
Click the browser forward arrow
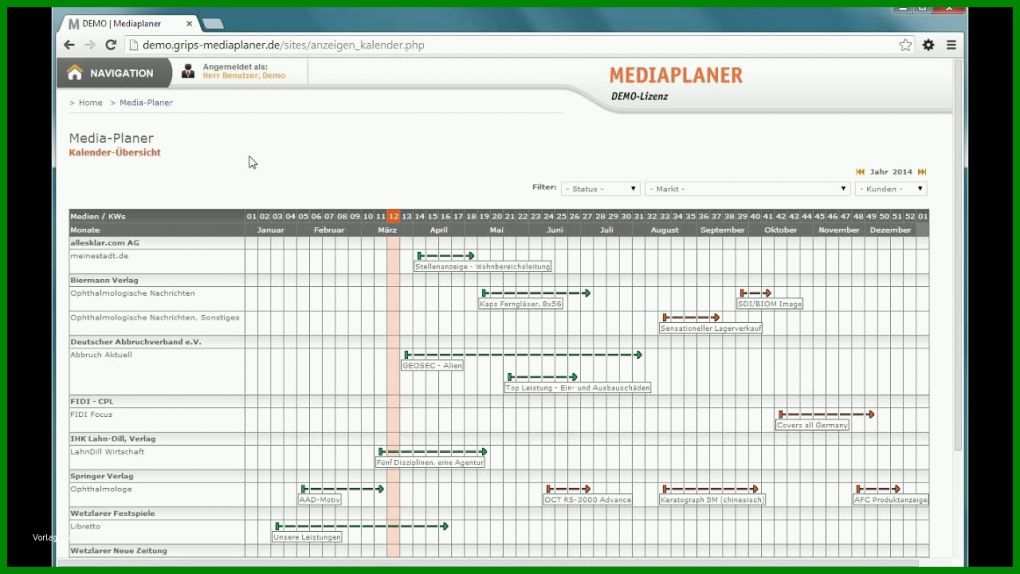click(90, 45)
